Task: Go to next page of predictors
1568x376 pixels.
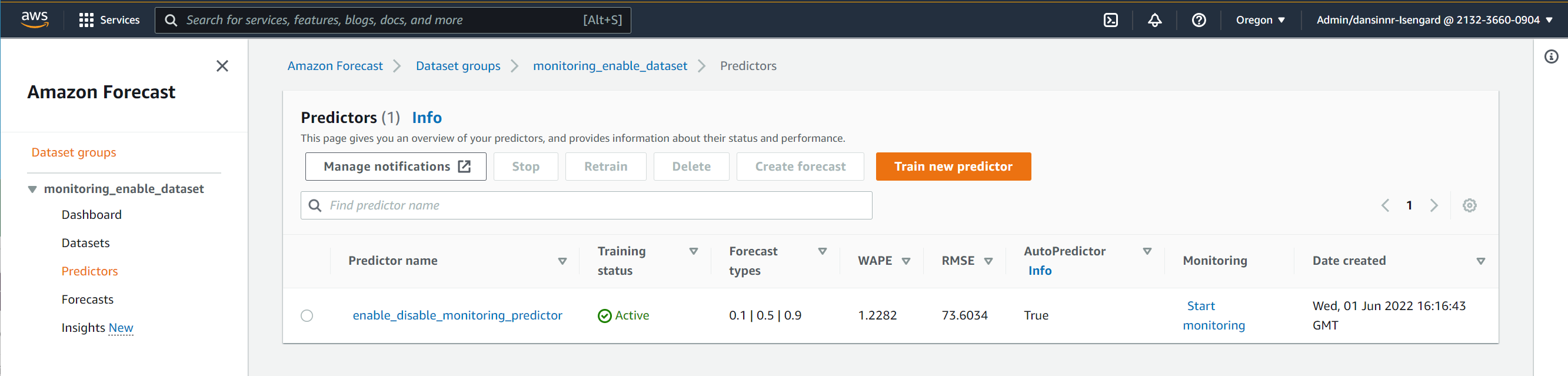Action: coord(1433,205)
